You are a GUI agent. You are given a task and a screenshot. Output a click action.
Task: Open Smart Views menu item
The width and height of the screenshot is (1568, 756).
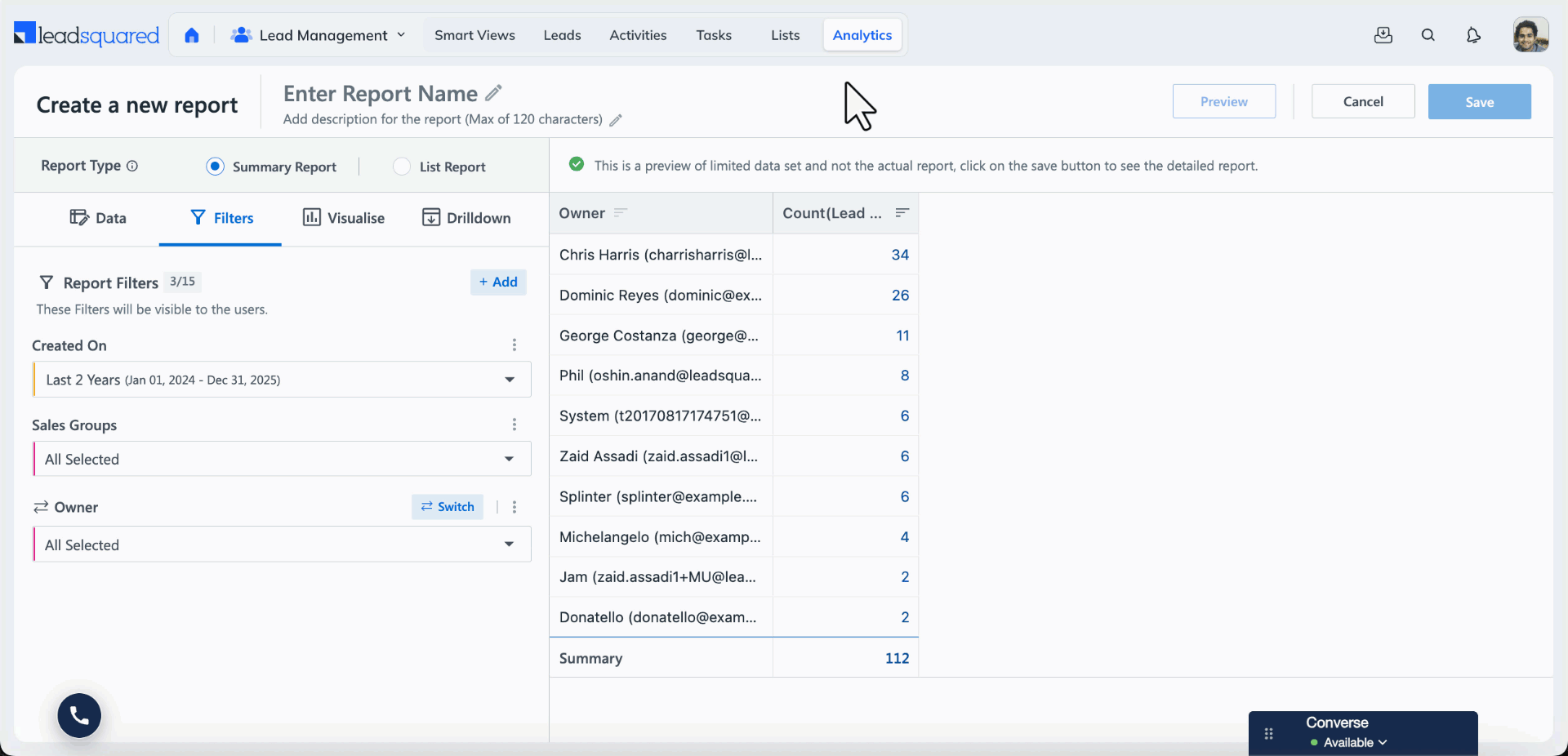[x=474, y=35]
